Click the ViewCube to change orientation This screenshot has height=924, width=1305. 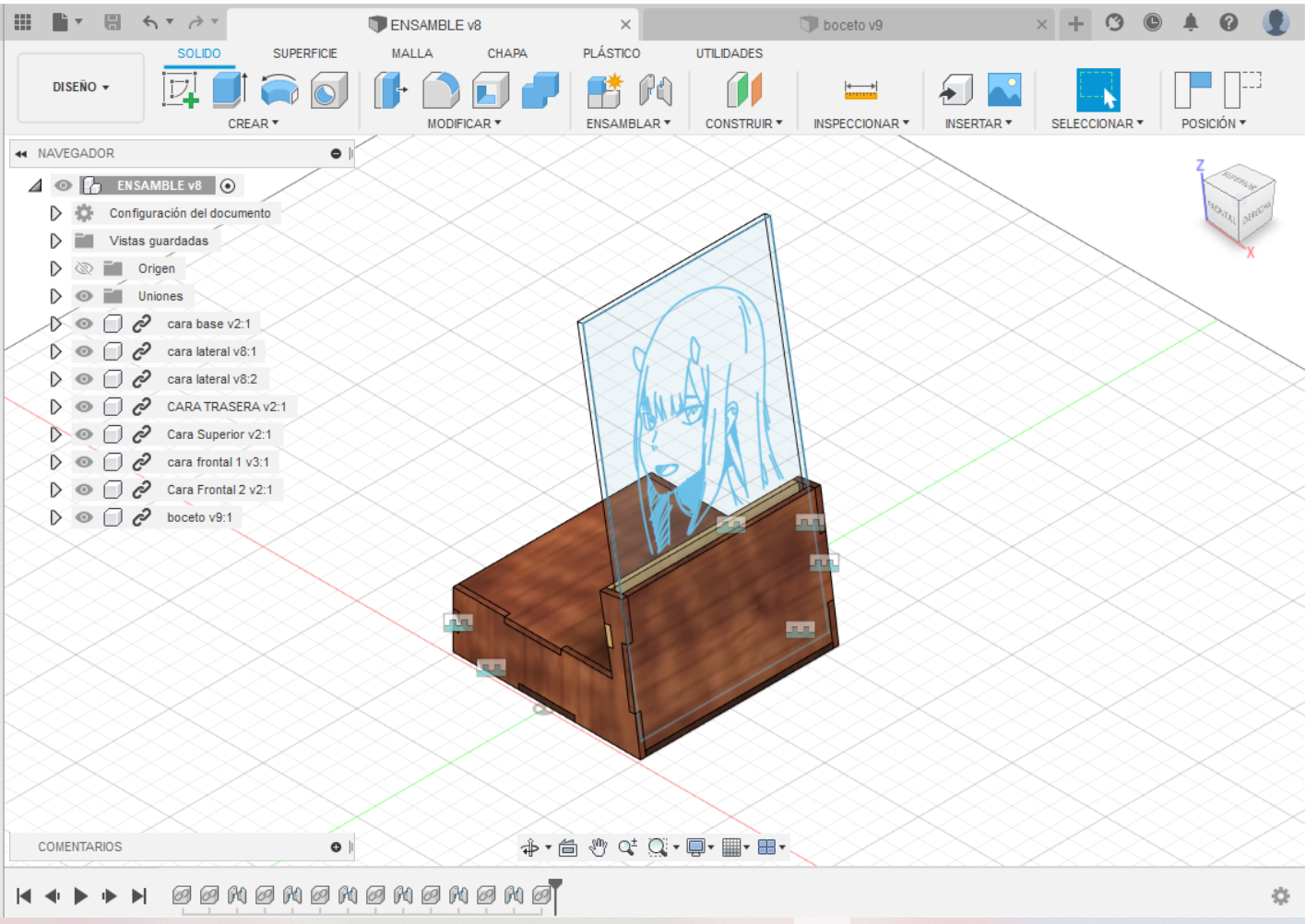[1239, 203]
